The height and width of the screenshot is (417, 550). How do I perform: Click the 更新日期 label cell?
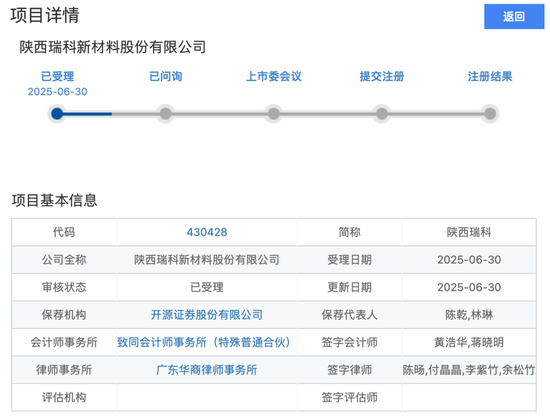click(x=350, y=287)
